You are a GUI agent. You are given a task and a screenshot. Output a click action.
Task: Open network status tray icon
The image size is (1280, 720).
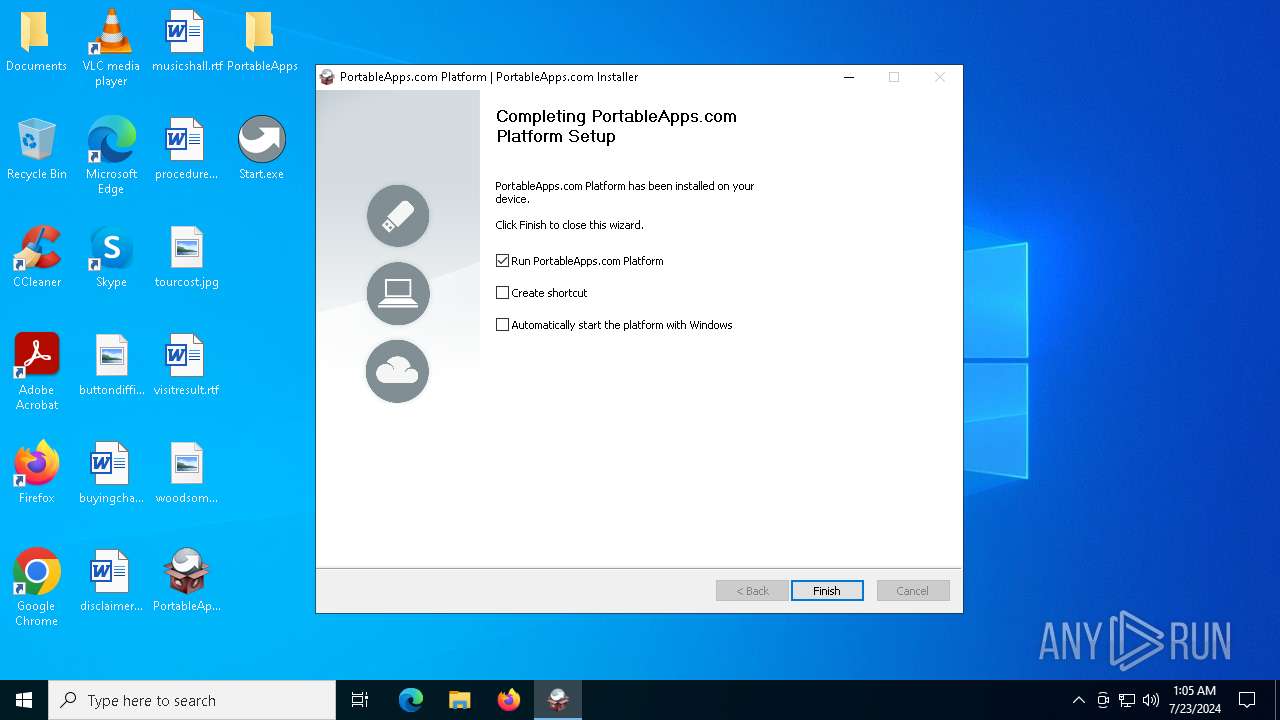point(1127,700)
